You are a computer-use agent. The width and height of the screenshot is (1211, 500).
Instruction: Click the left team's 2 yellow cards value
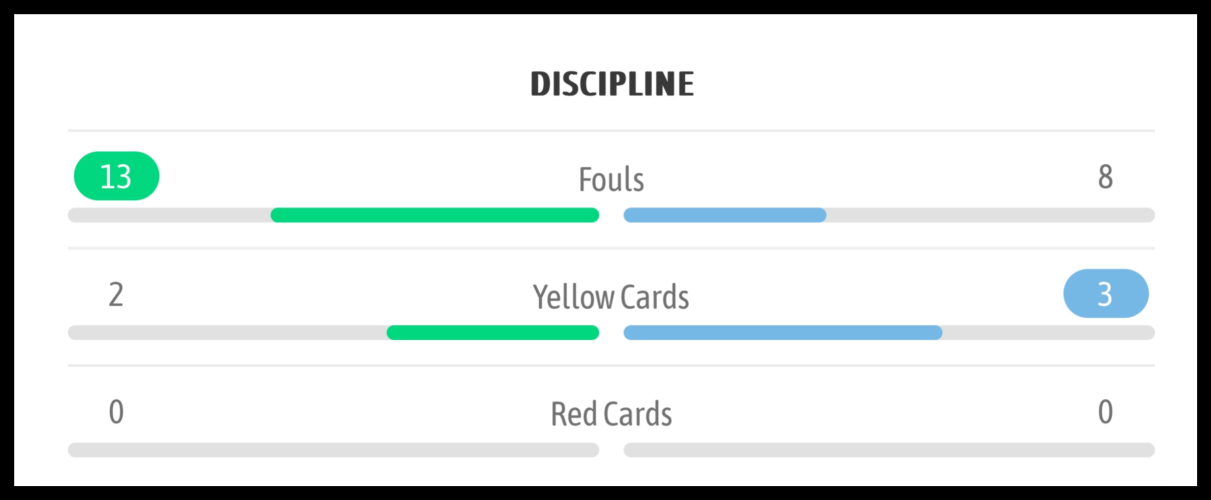116,295
